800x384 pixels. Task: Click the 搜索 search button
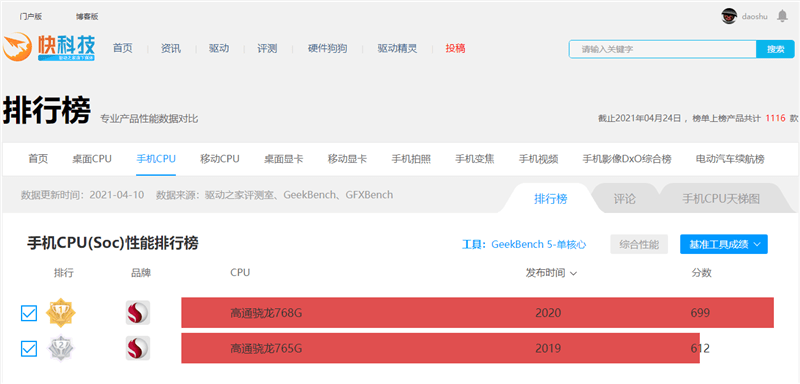click(x=775, y=49)
